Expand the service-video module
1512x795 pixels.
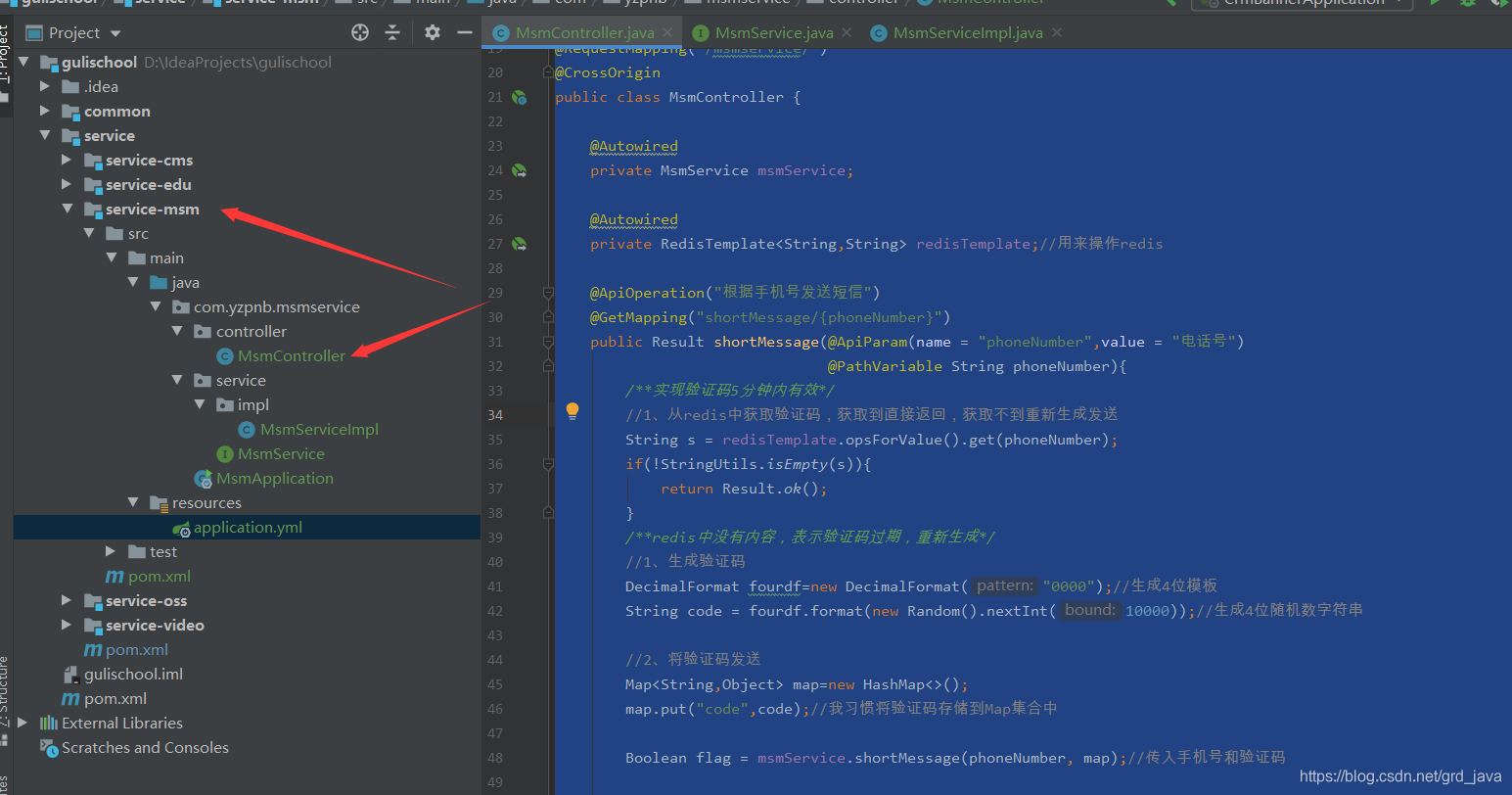click(67, 625)
